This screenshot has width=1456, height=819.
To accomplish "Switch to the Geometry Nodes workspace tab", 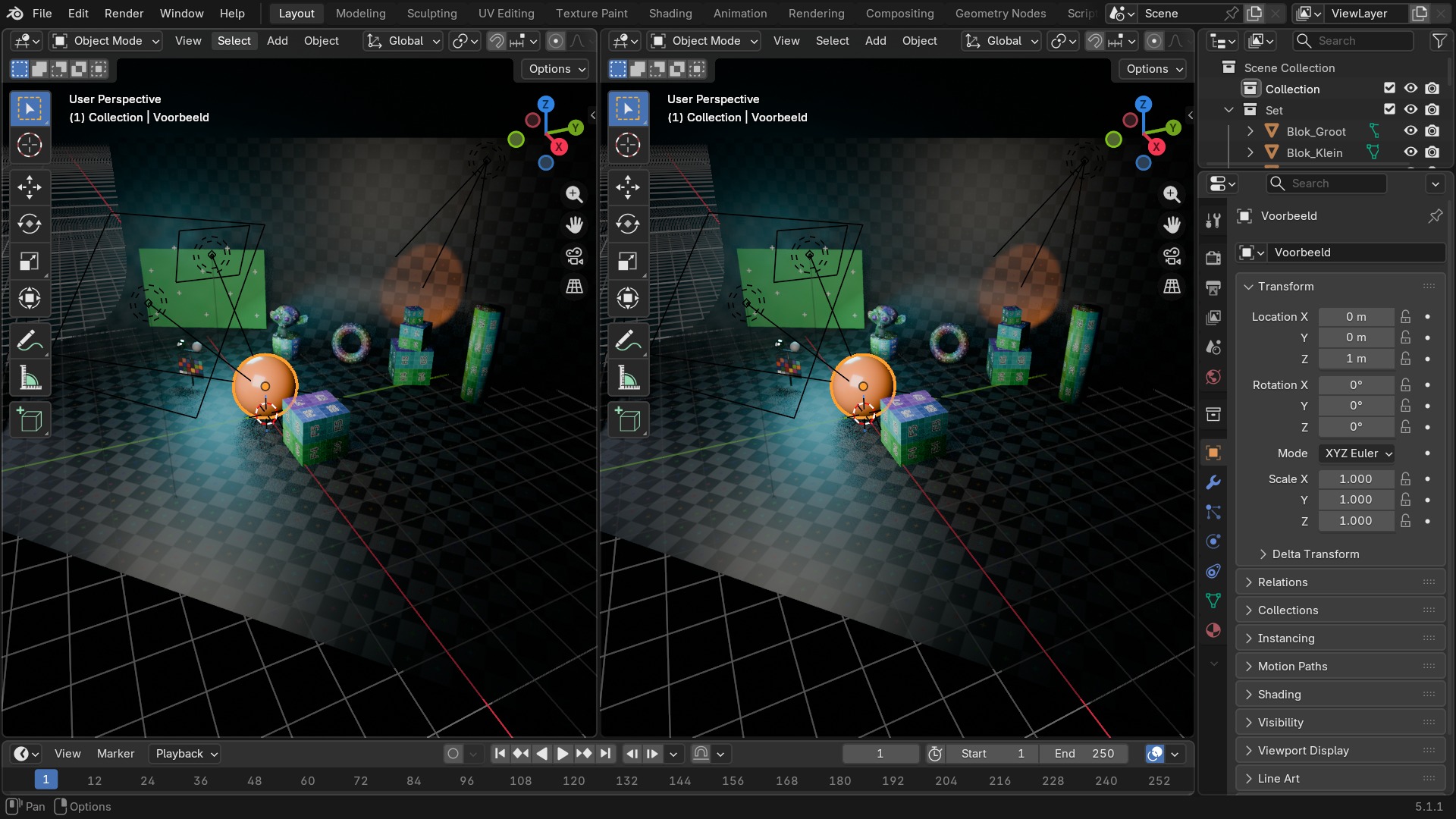I will pyautogui.click(x=1000, y=14).
